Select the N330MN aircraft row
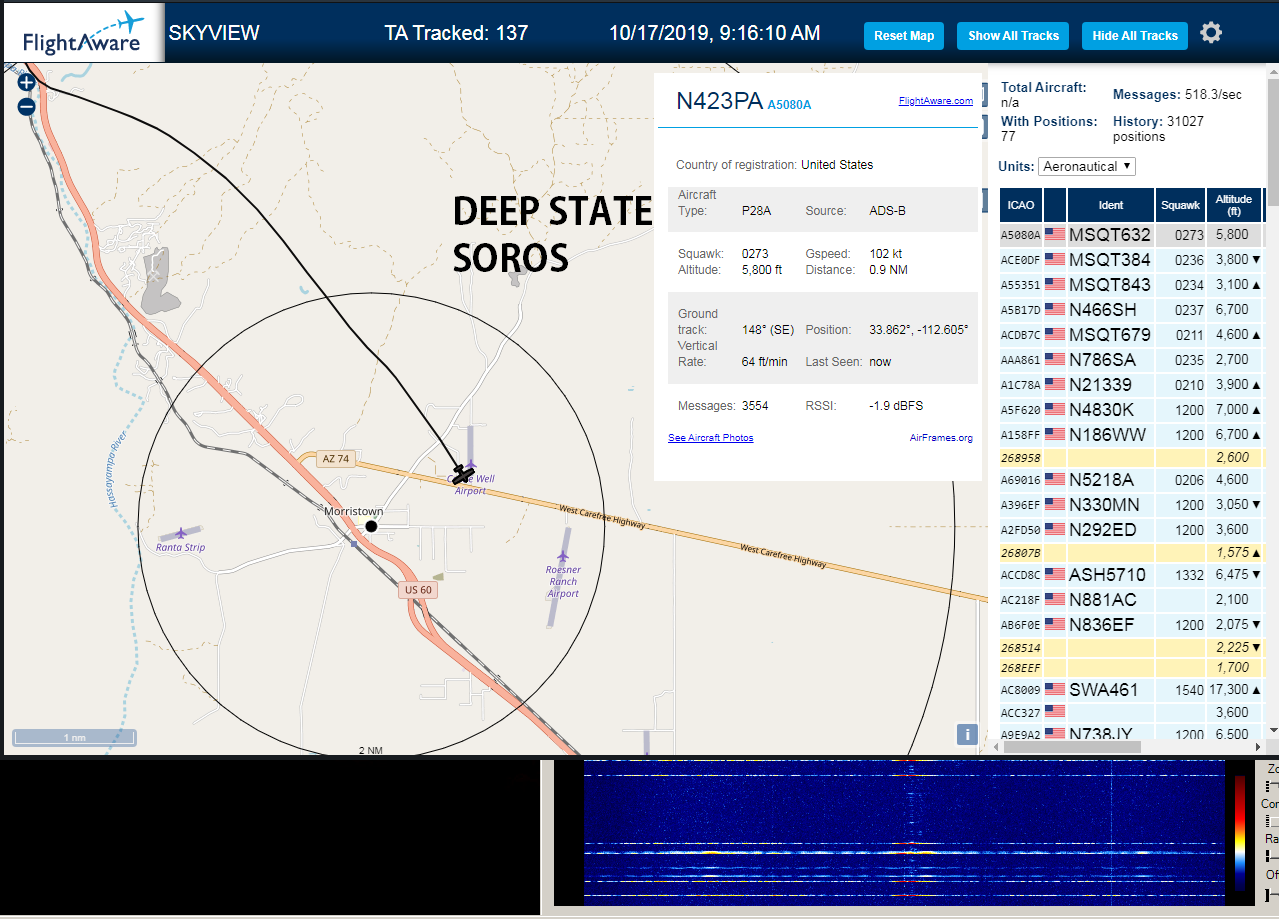The image size is (1279, 919). 1131,505
